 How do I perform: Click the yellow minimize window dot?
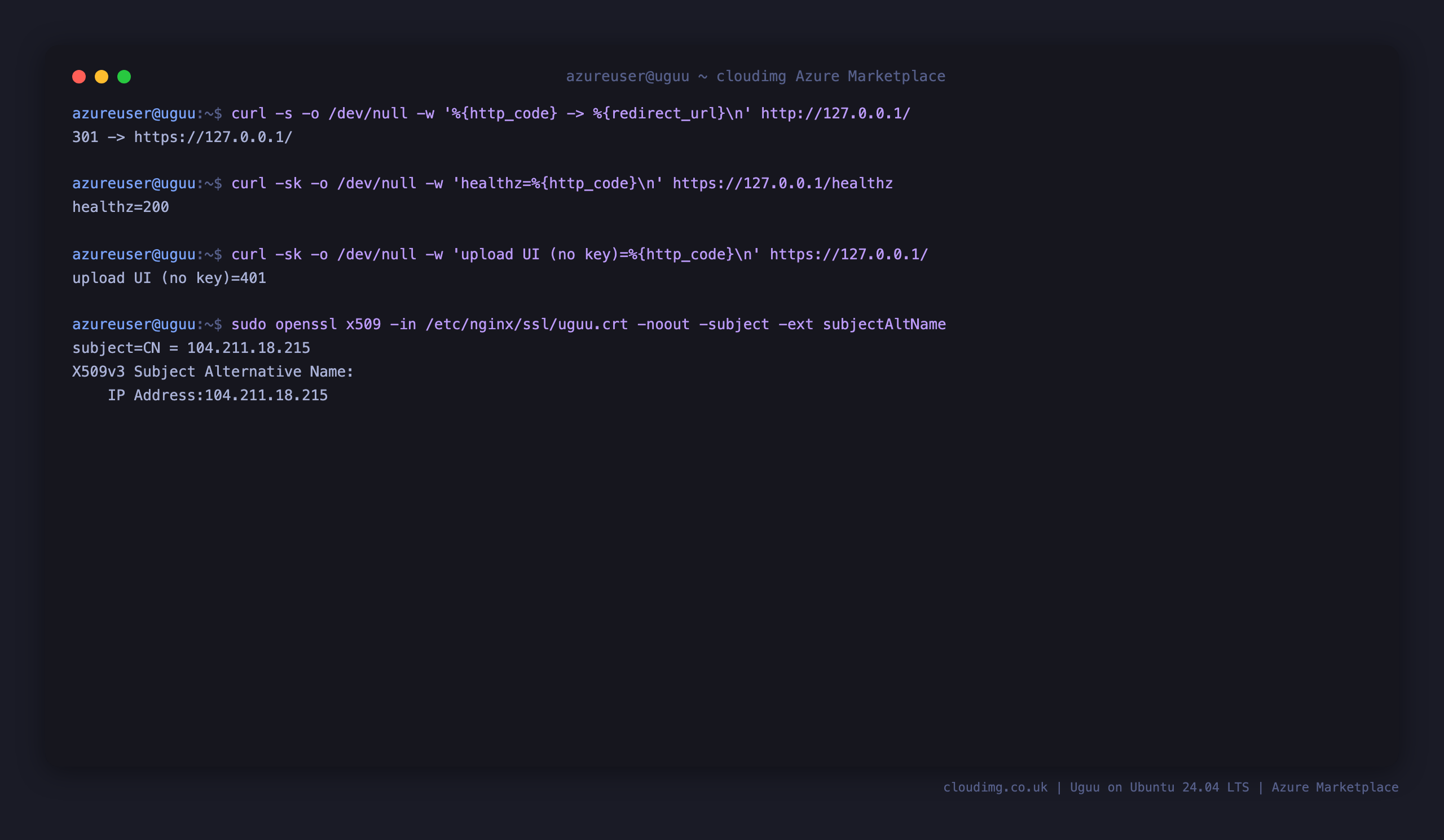click(x=102, y=77)
